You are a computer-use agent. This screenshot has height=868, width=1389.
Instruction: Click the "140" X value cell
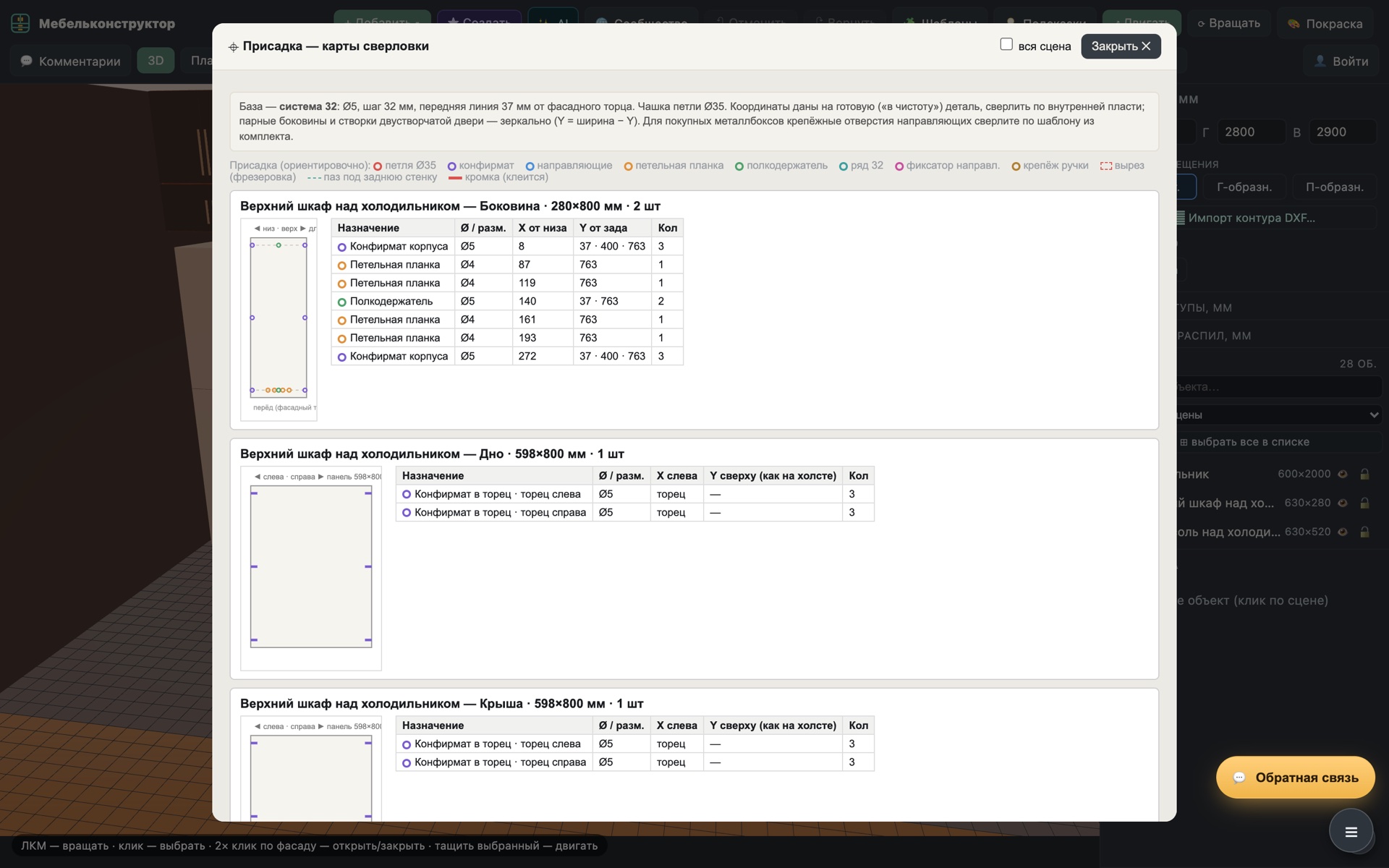tap(542, 301)
